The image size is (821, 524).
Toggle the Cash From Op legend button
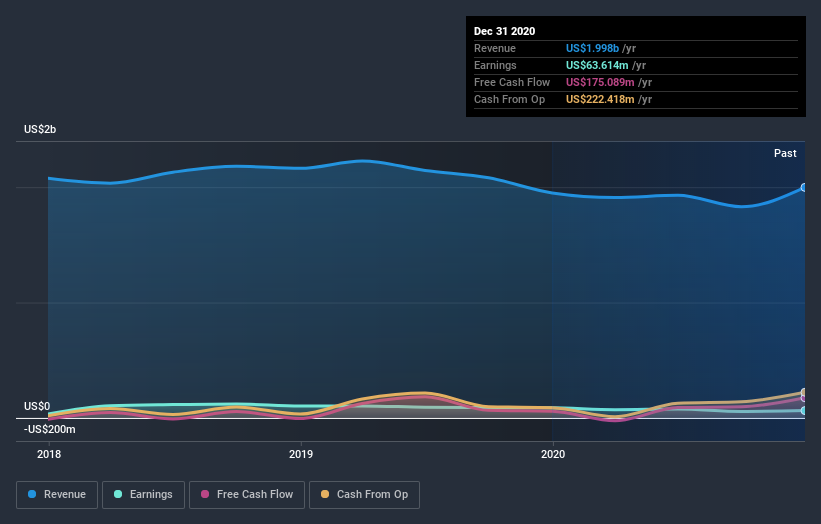[364, 495]
